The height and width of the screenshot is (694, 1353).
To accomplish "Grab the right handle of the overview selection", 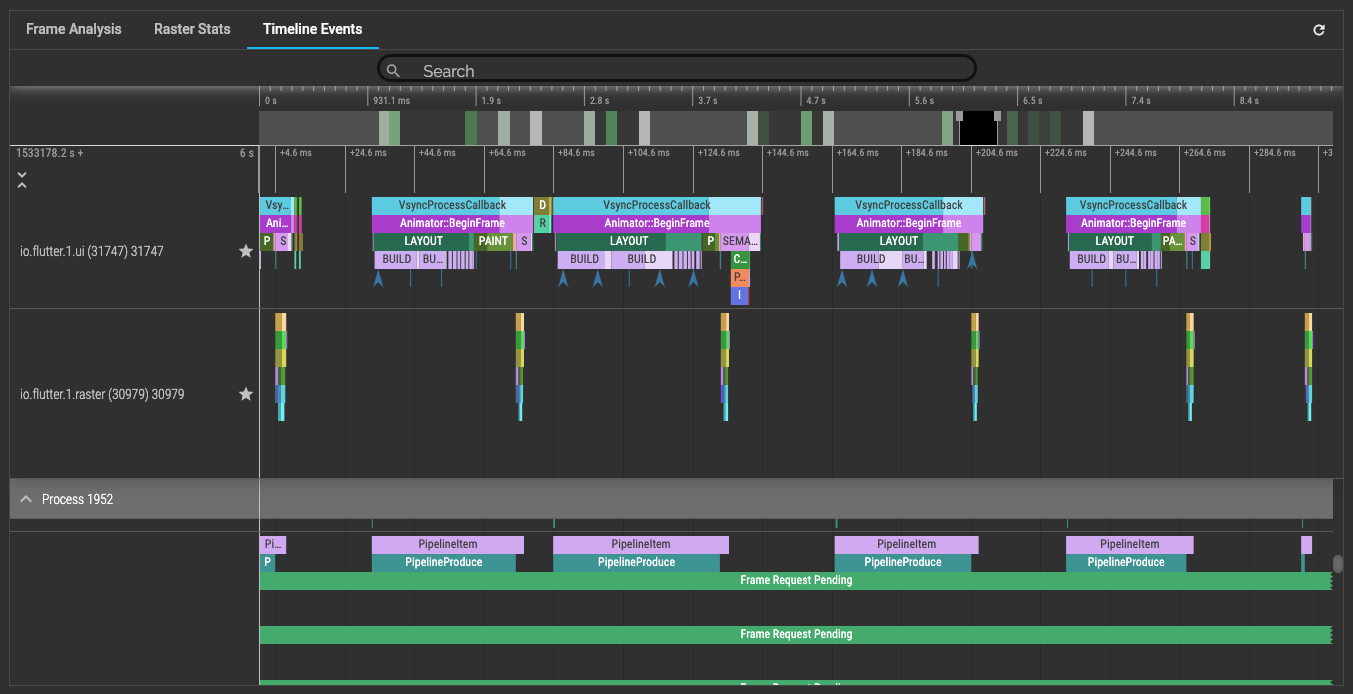I will 997,116.
